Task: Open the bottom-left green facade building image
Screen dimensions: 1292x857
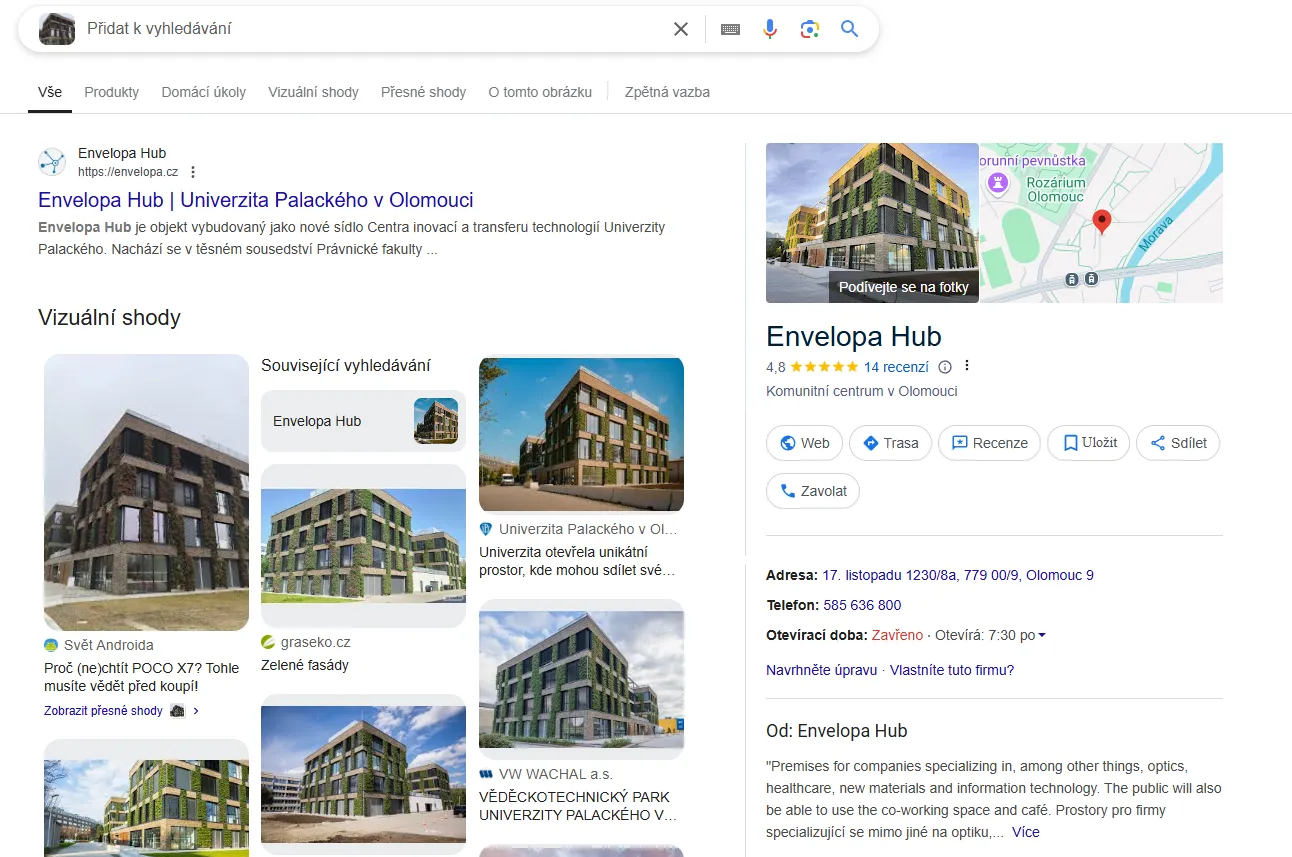Action: (146, 798)
